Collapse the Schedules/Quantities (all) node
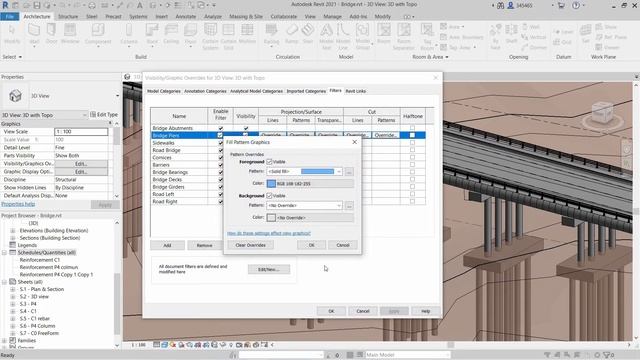Image resolution: width=640 pixels, height=360 pixels. coord(4,253)
